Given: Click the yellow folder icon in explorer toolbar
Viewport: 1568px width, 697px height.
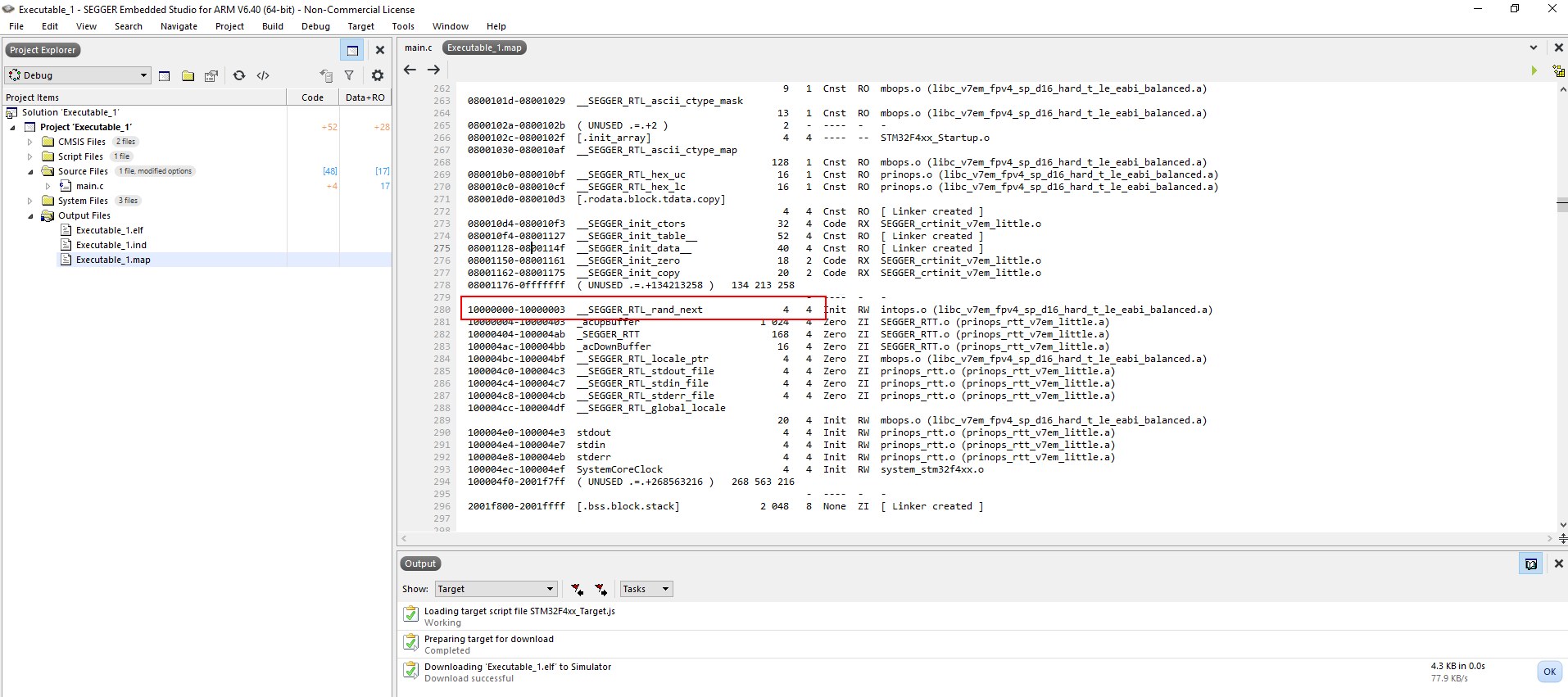Looking at the screenshot, I should pos(188,75).
